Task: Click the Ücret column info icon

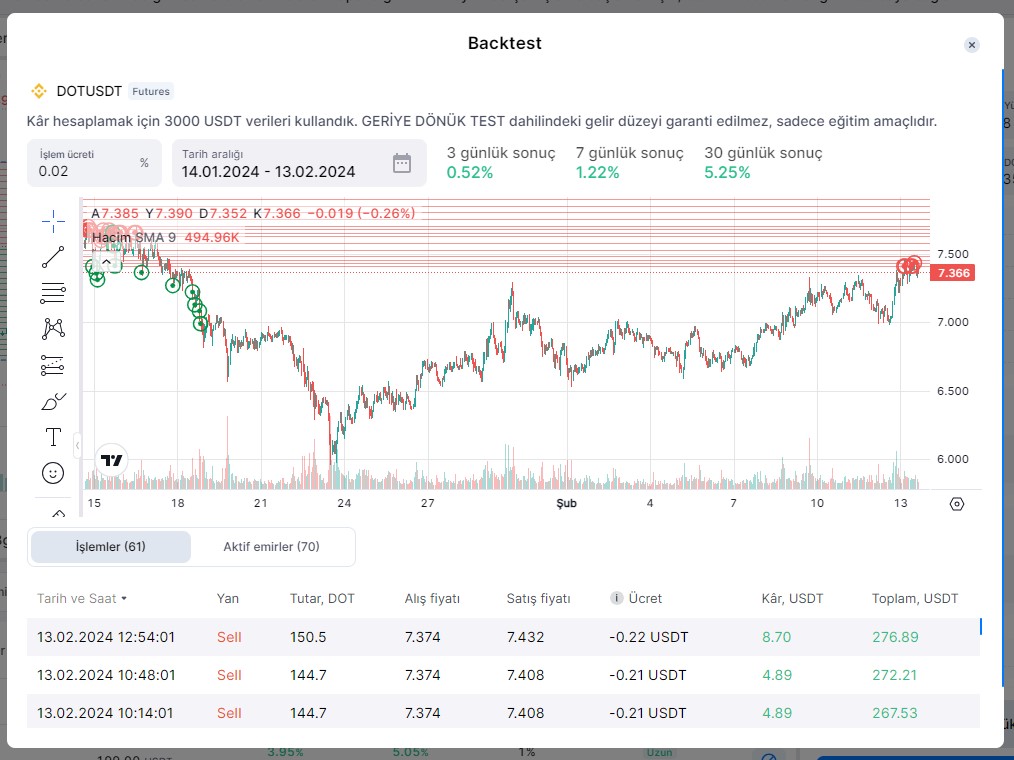Action: pyautogui.click(x=616, y=599)
